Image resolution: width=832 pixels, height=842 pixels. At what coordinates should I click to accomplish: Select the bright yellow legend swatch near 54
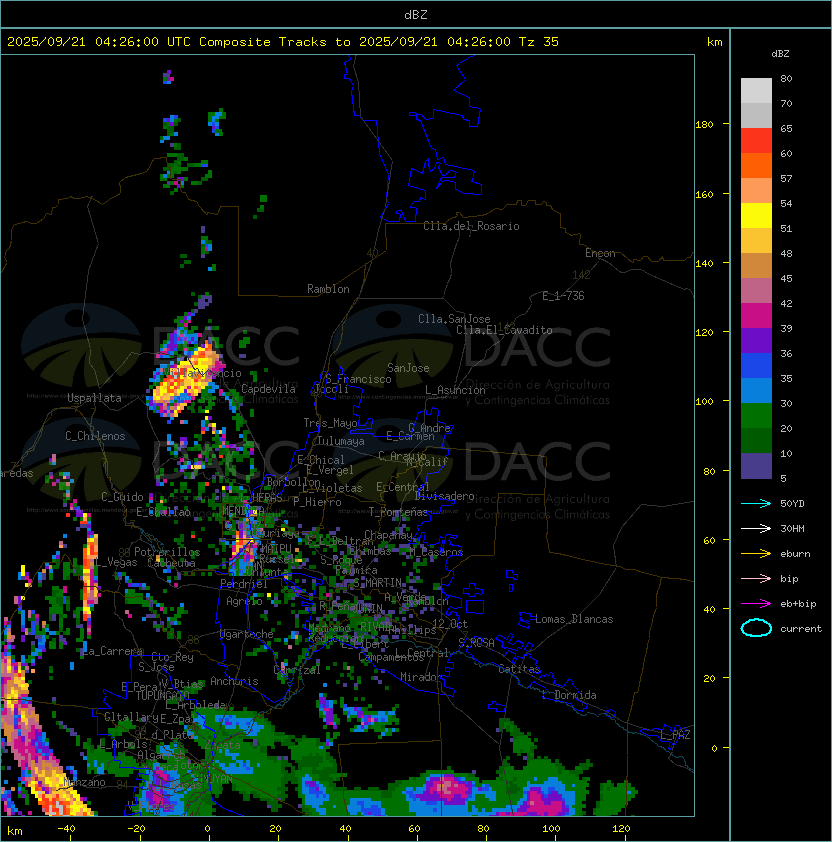[x=756, y=215]
